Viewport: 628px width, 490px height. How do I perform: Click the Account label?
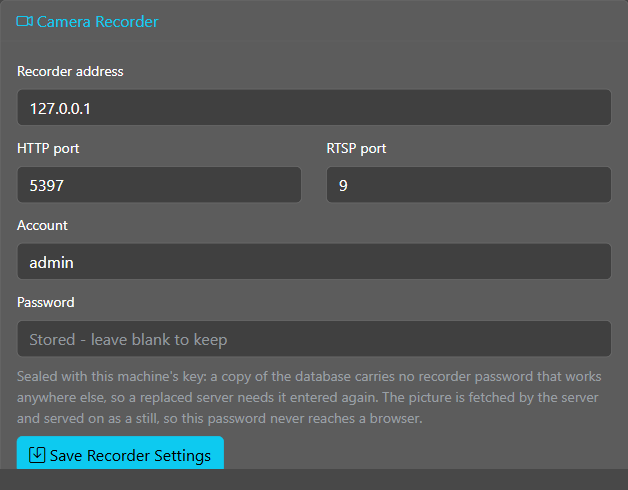pos(42,225)
